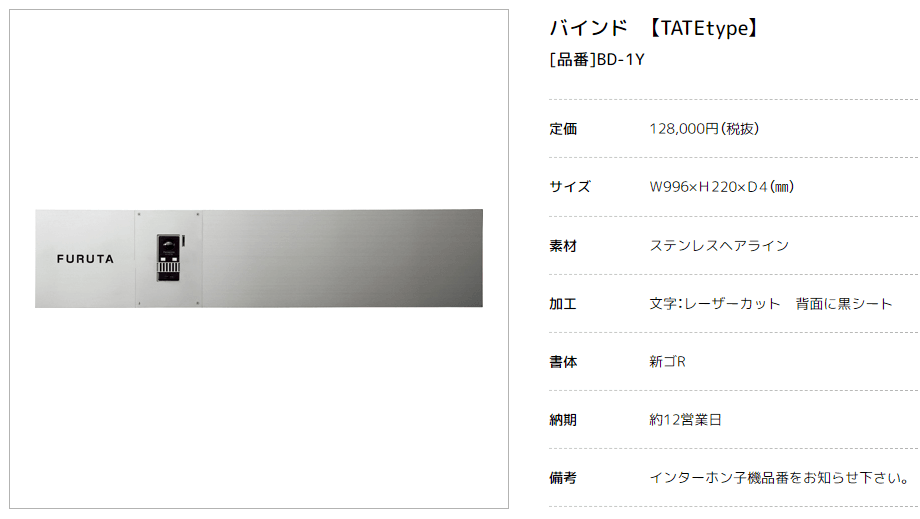Click the W996×H220×D4 size value
Image resolution: width=920 pixels, height=519 pixels.
[722, 187]
